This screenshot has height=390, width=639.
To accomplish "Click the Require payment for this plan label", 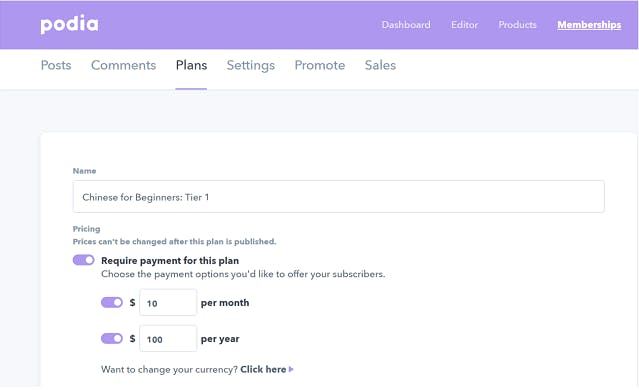I will point(170,260).
